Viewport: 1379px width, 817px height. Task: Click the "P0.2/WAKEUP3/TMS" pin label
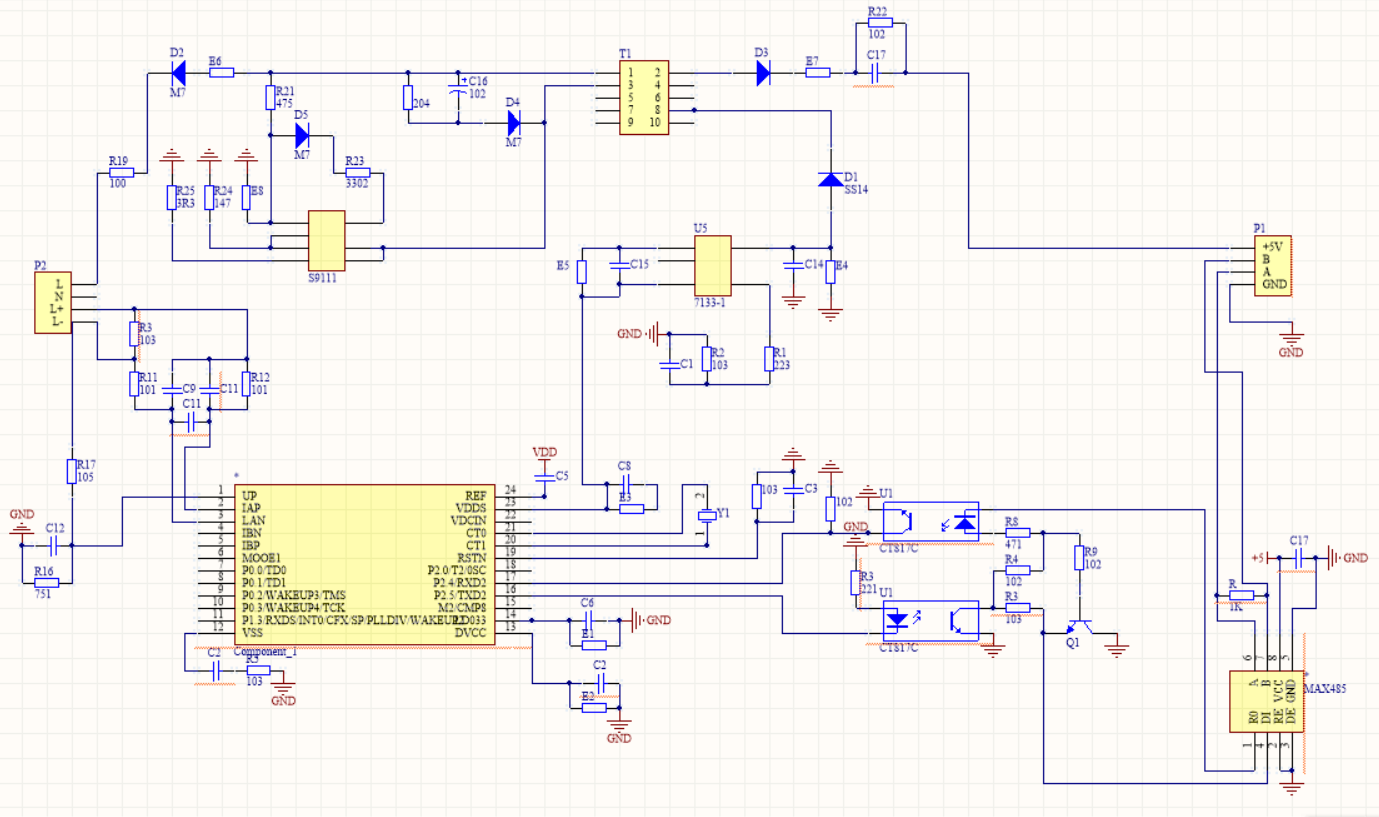tap(292, 595)
